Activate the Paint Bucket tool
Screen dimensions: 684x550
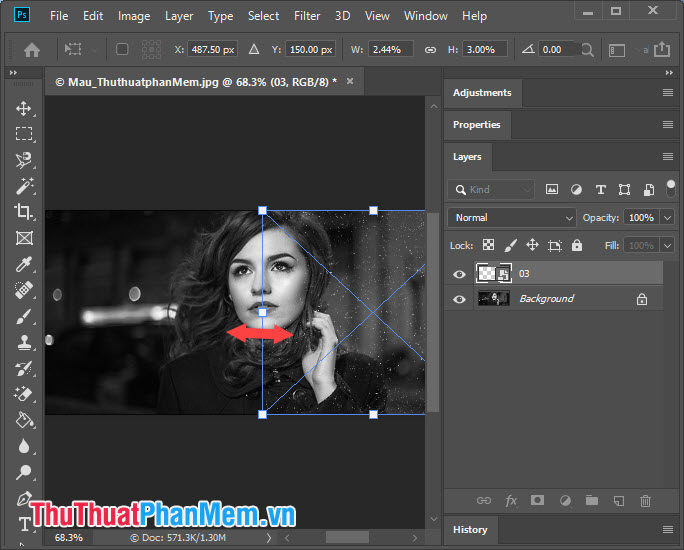[24, 420]
